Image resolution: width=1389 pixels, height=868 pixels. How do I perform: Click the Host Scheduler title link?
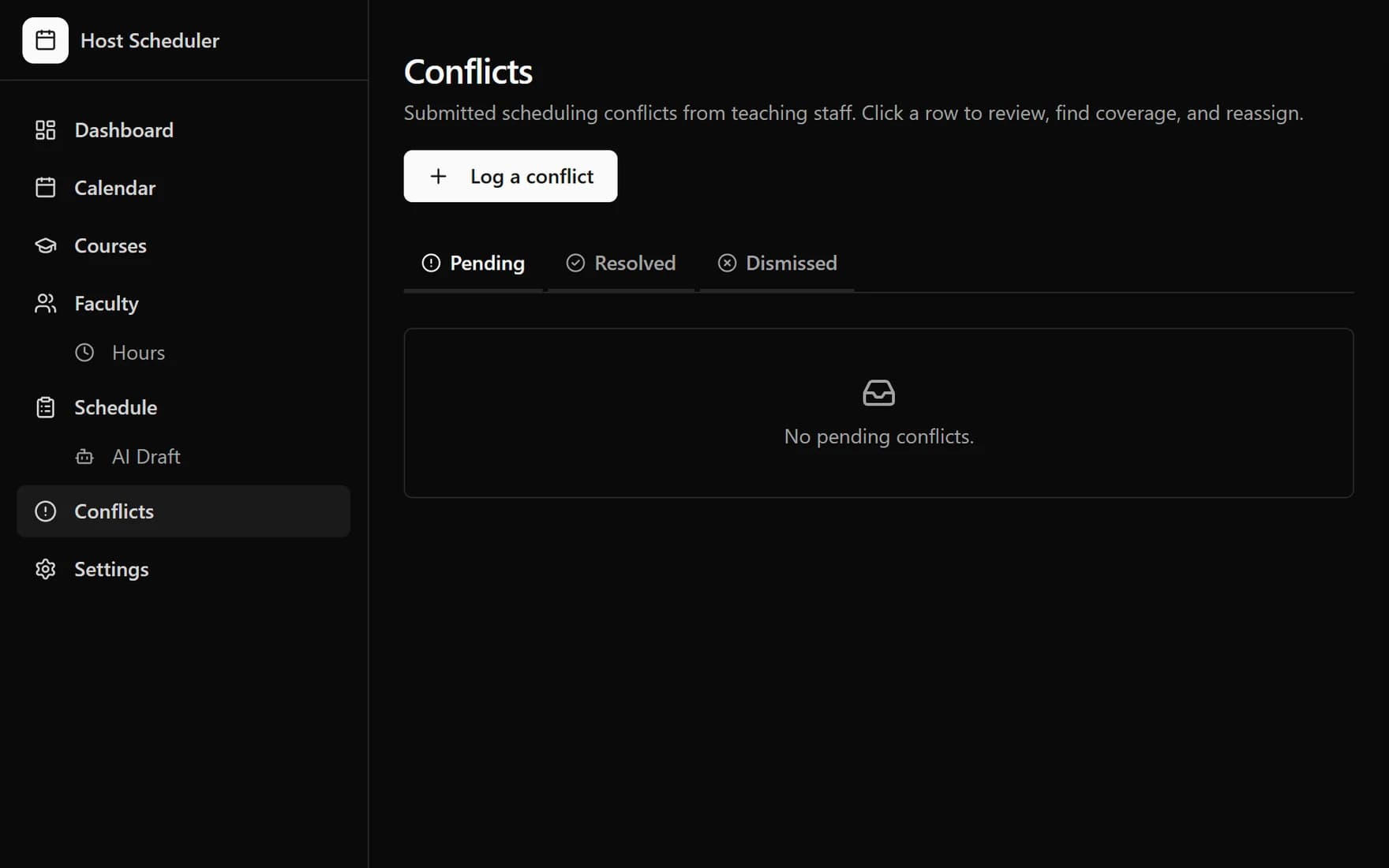[150, 40]
